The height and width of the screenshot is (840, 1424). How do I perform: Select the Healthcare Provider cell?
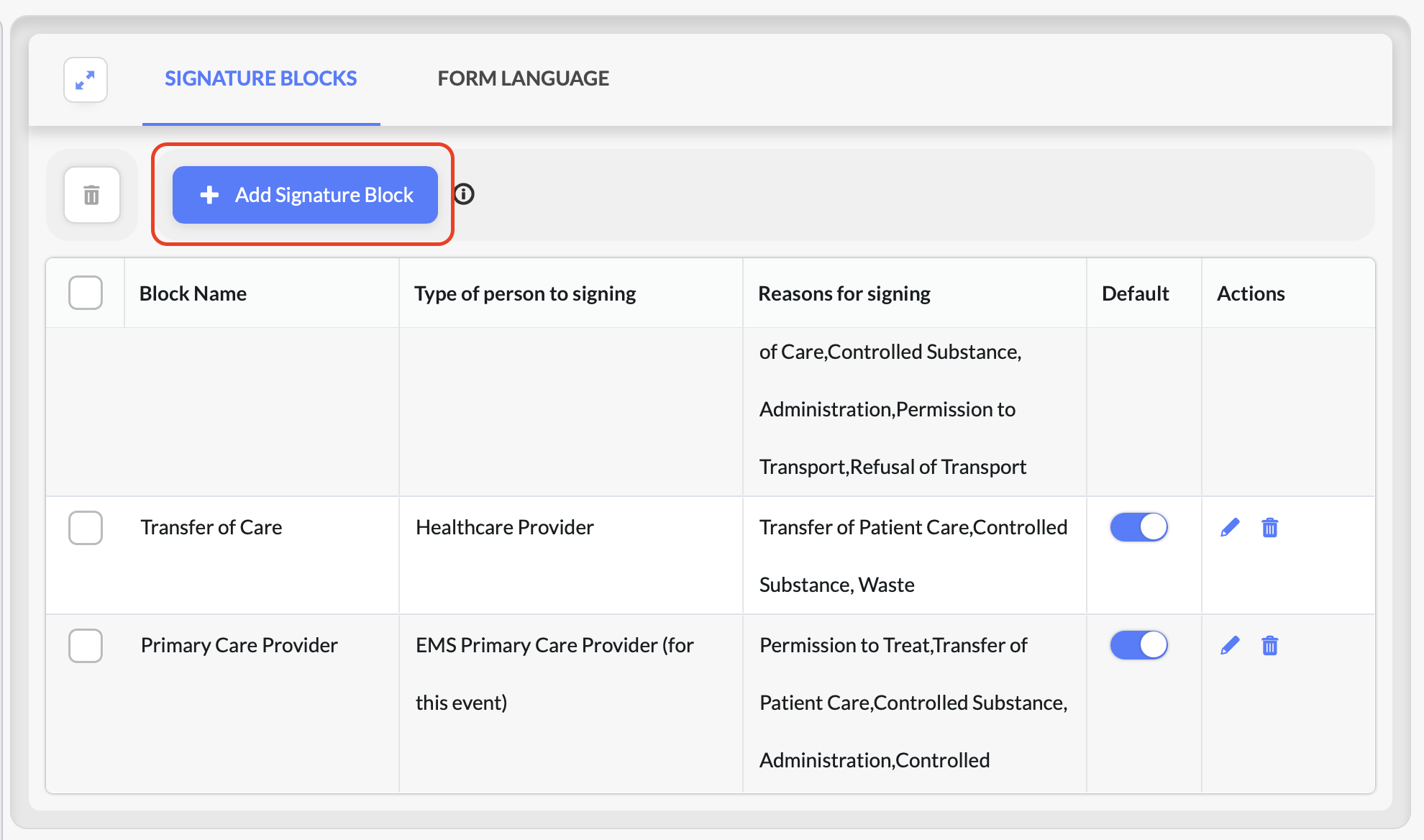point(504,527)
